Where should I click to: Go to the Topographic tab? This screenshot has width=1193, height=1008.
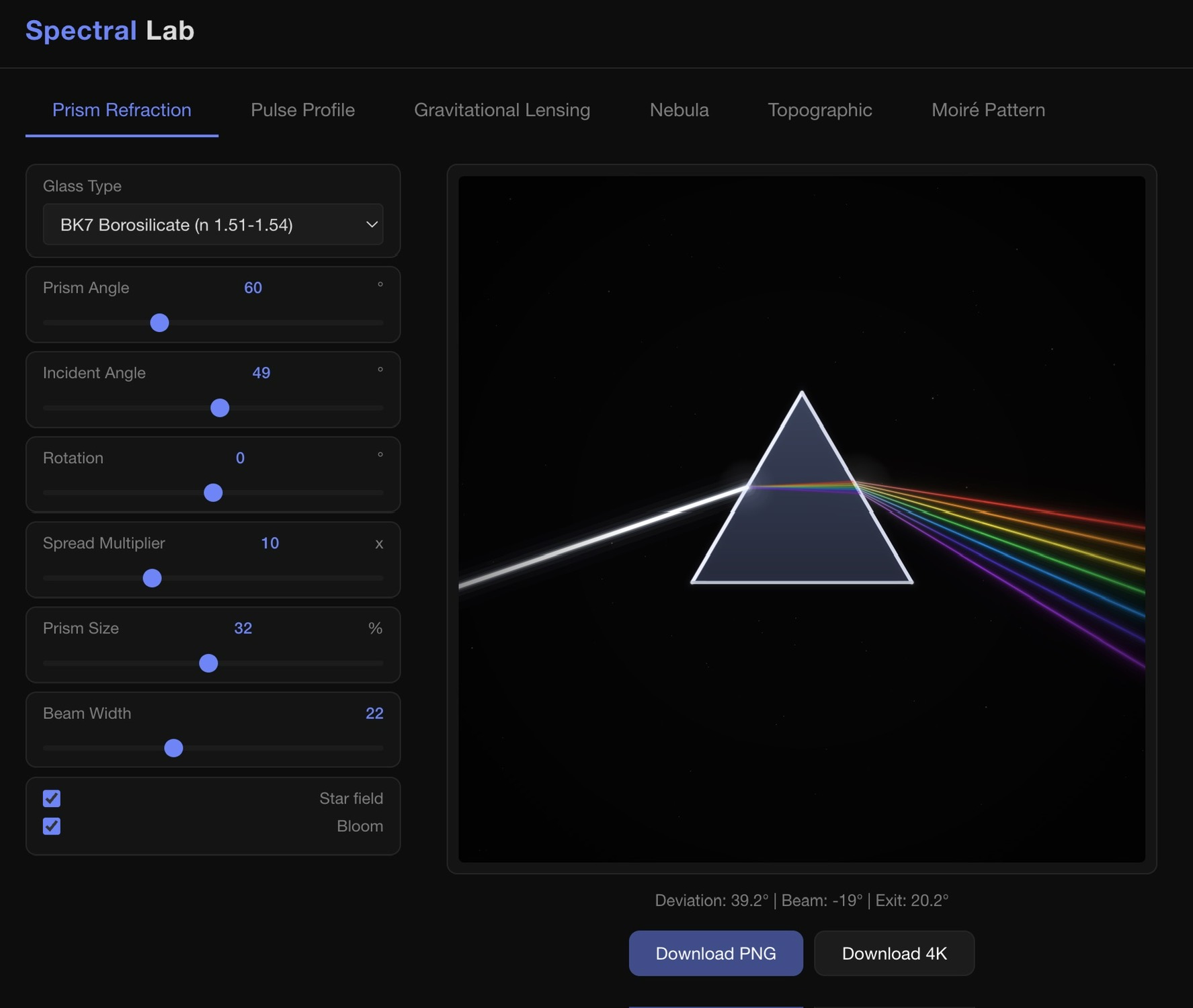819,110
